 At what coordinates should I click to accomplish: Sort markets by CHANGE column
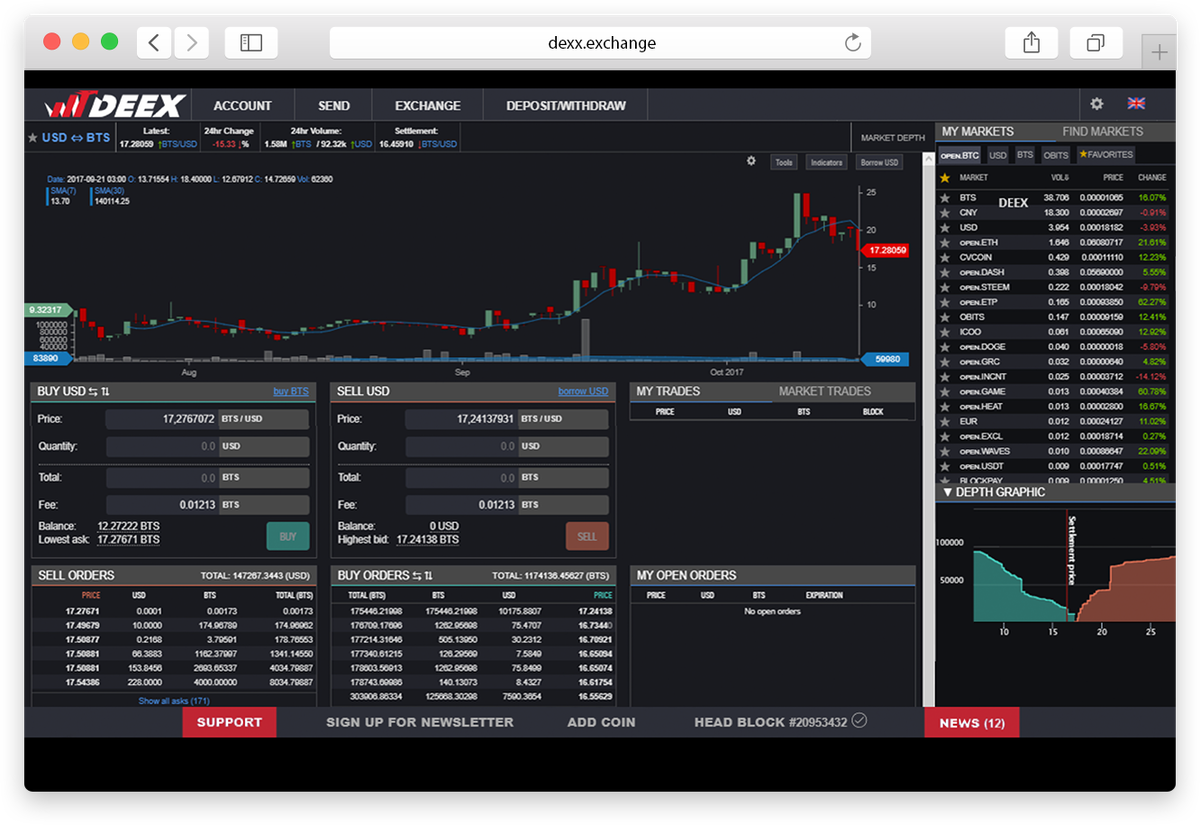click(x=1152, y=178)
